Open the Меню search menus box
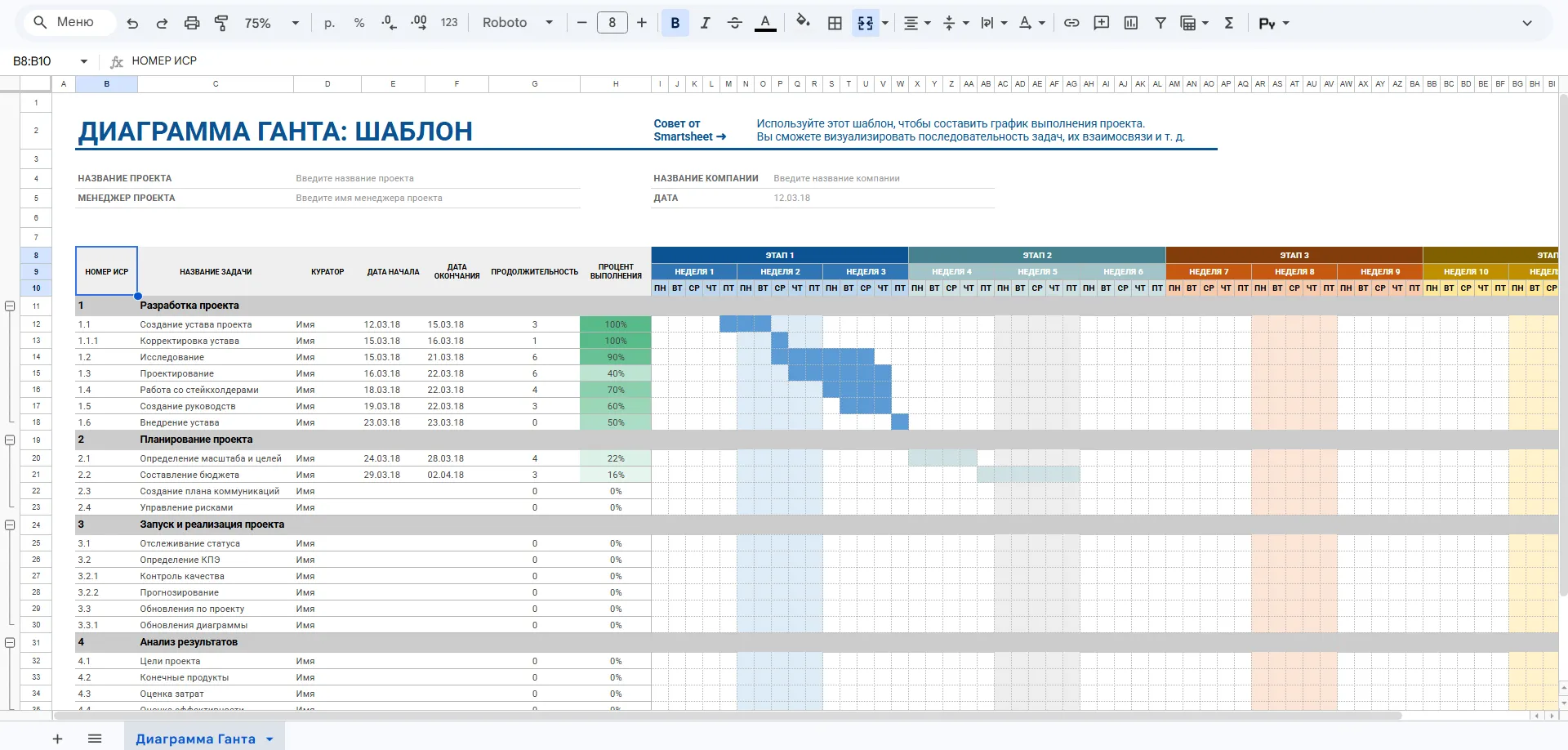 coord(69,22)
